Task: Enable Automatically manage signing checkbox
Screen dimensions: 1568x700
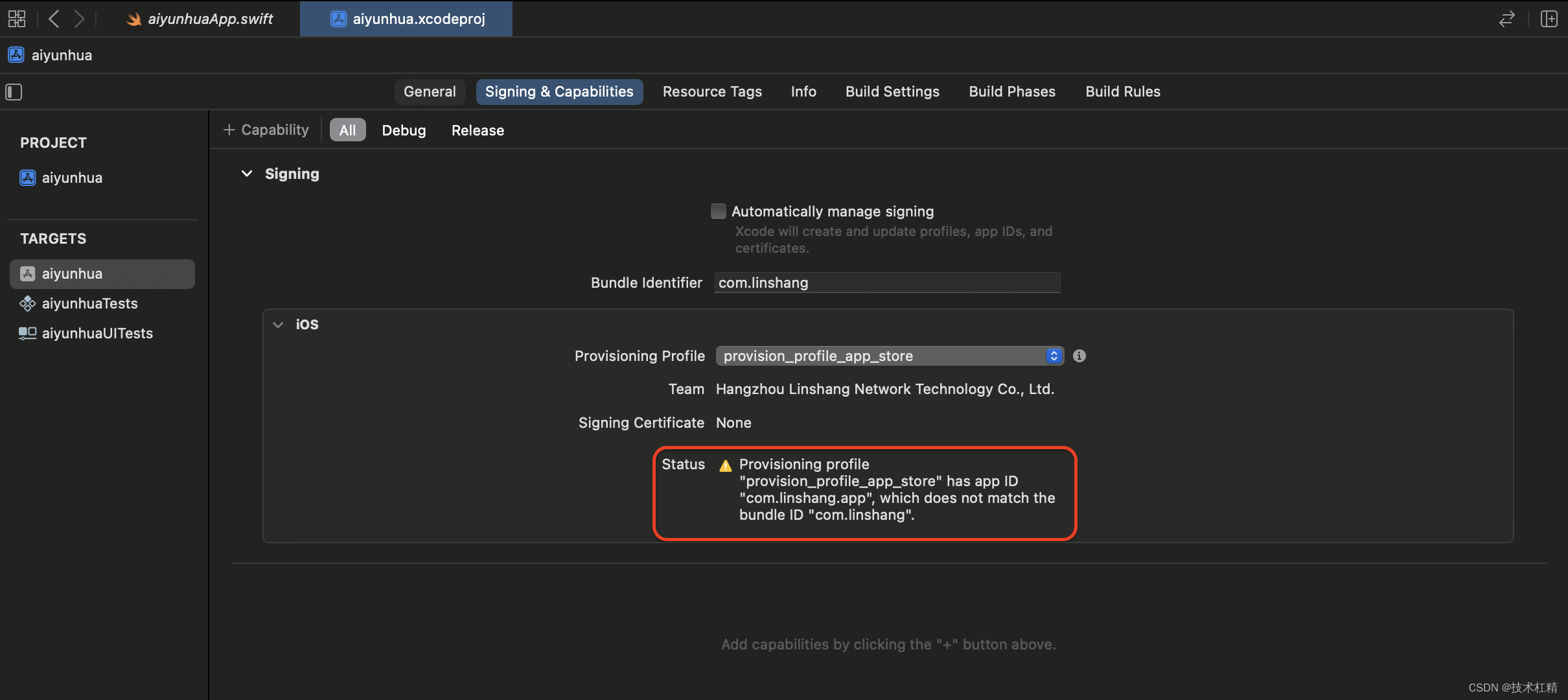Action: point(718,211)
